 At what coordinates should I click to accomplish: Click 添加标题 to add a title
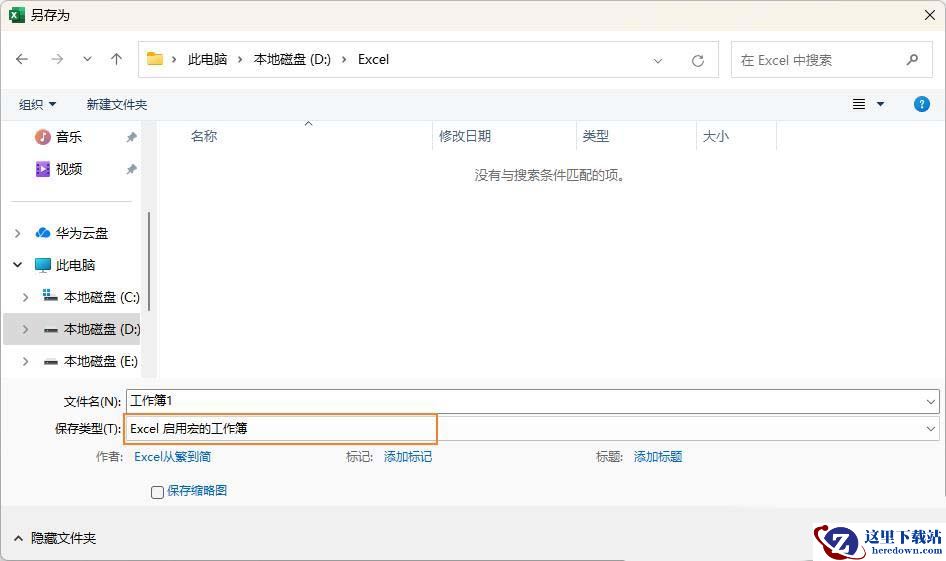pyautogui.click(x=658, y=457)
